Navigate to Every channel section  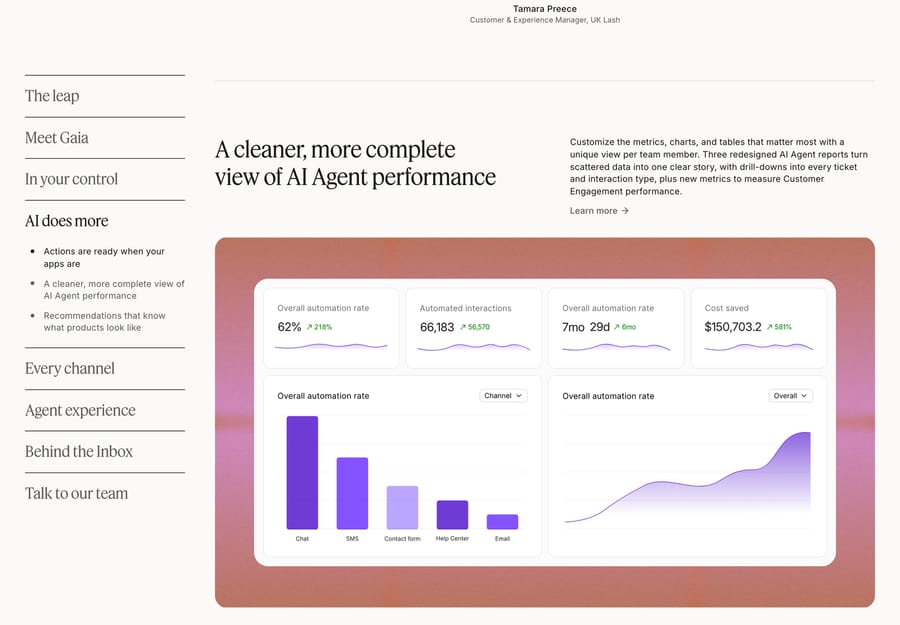(70, 368)
